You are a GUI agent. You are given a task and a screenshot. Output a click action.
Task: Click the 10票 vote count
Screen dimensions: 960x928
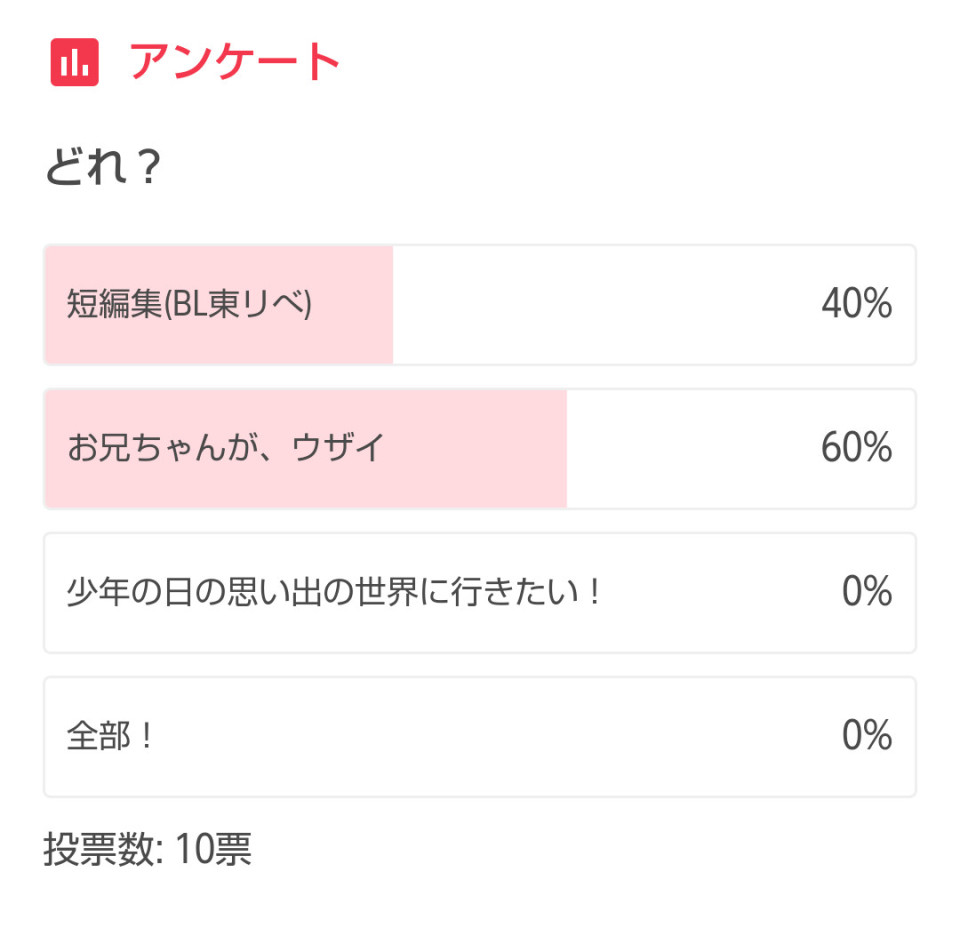point(214,850)
